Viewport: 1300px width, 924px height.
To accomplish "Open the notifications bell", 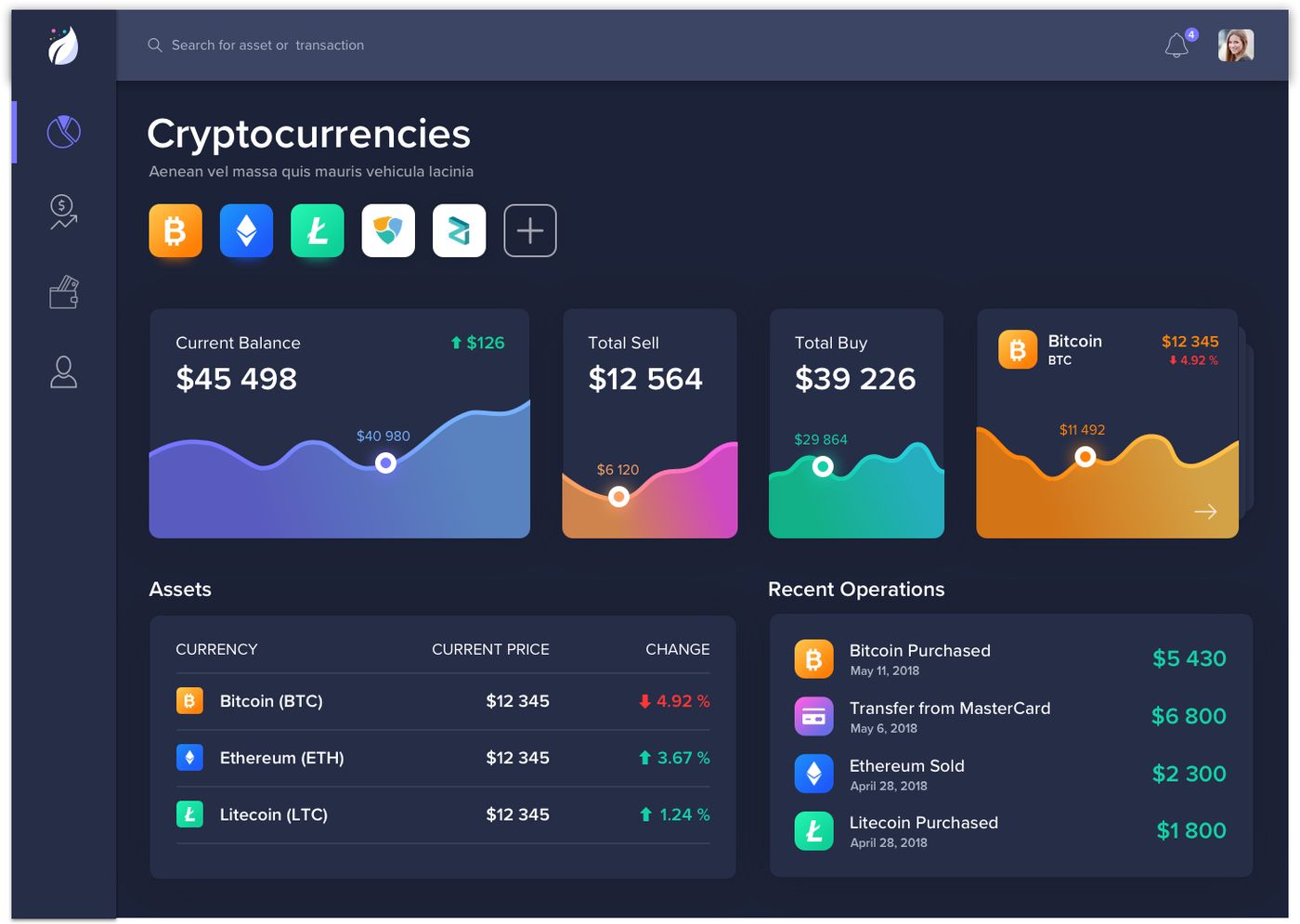I will 1177,45.
